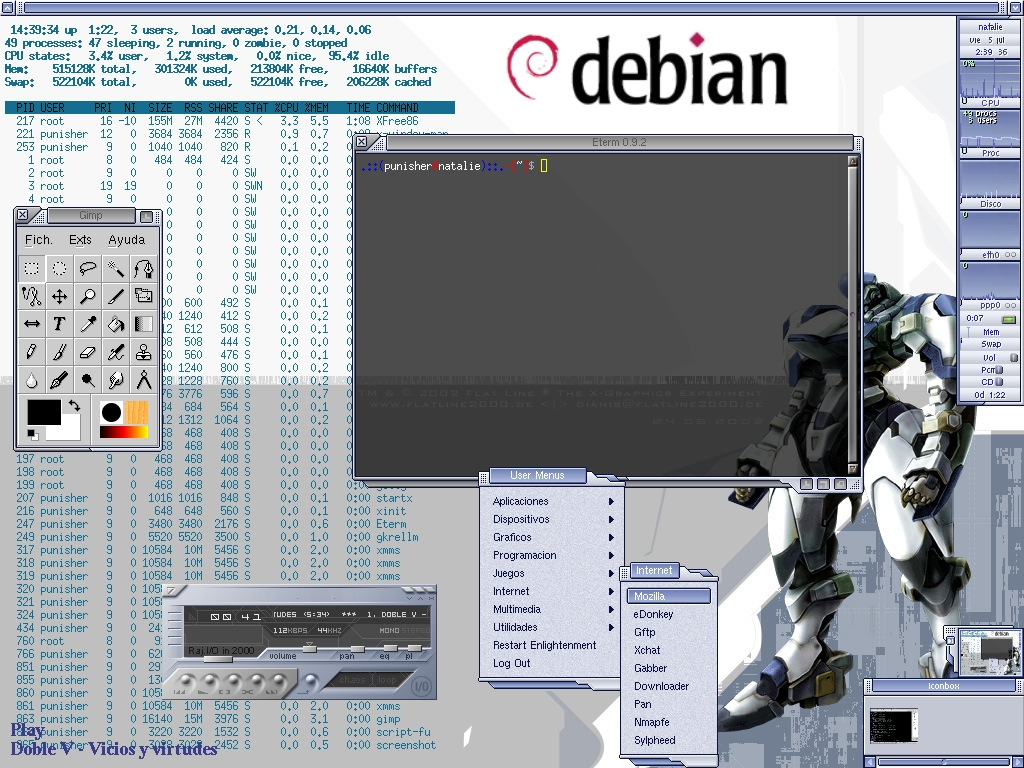The image size is (1024, 768).
Task: Expand the Multimedia submenu
Action: tap(553, 609)
